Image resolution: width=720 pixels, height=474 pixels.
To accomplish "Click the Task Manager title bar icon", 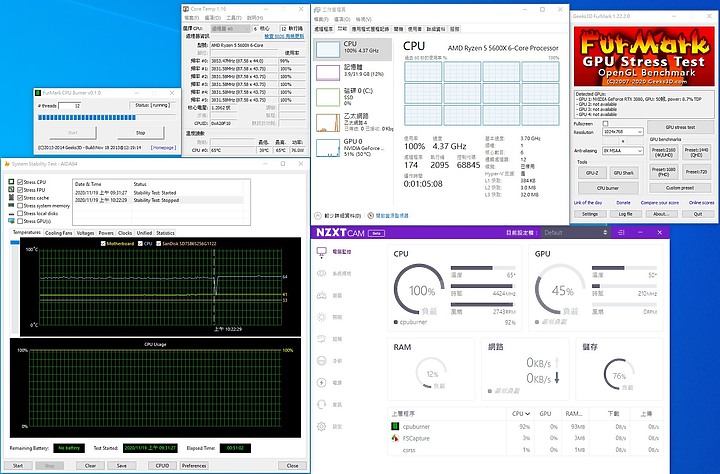I will 317,9.
